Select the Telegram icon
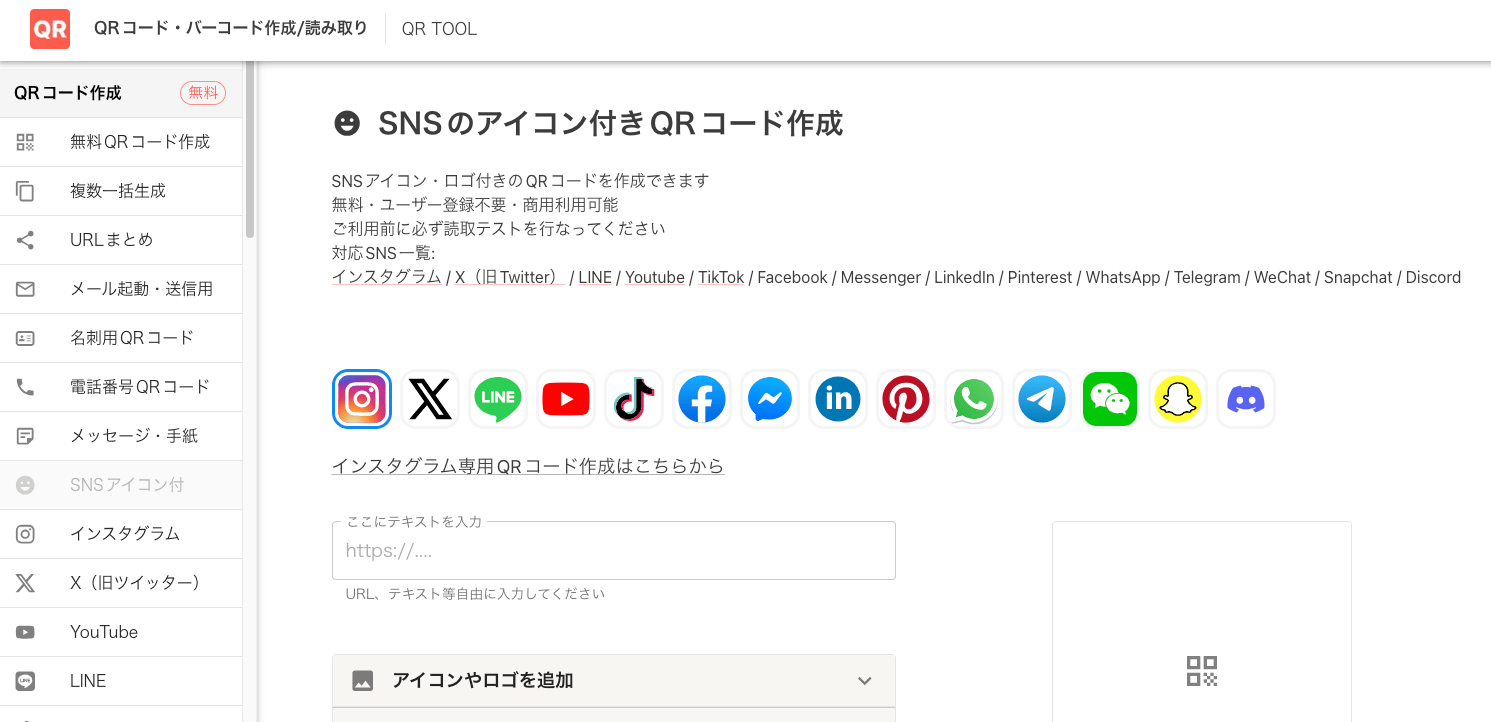1491x722 pixels. click(1041, 398)
